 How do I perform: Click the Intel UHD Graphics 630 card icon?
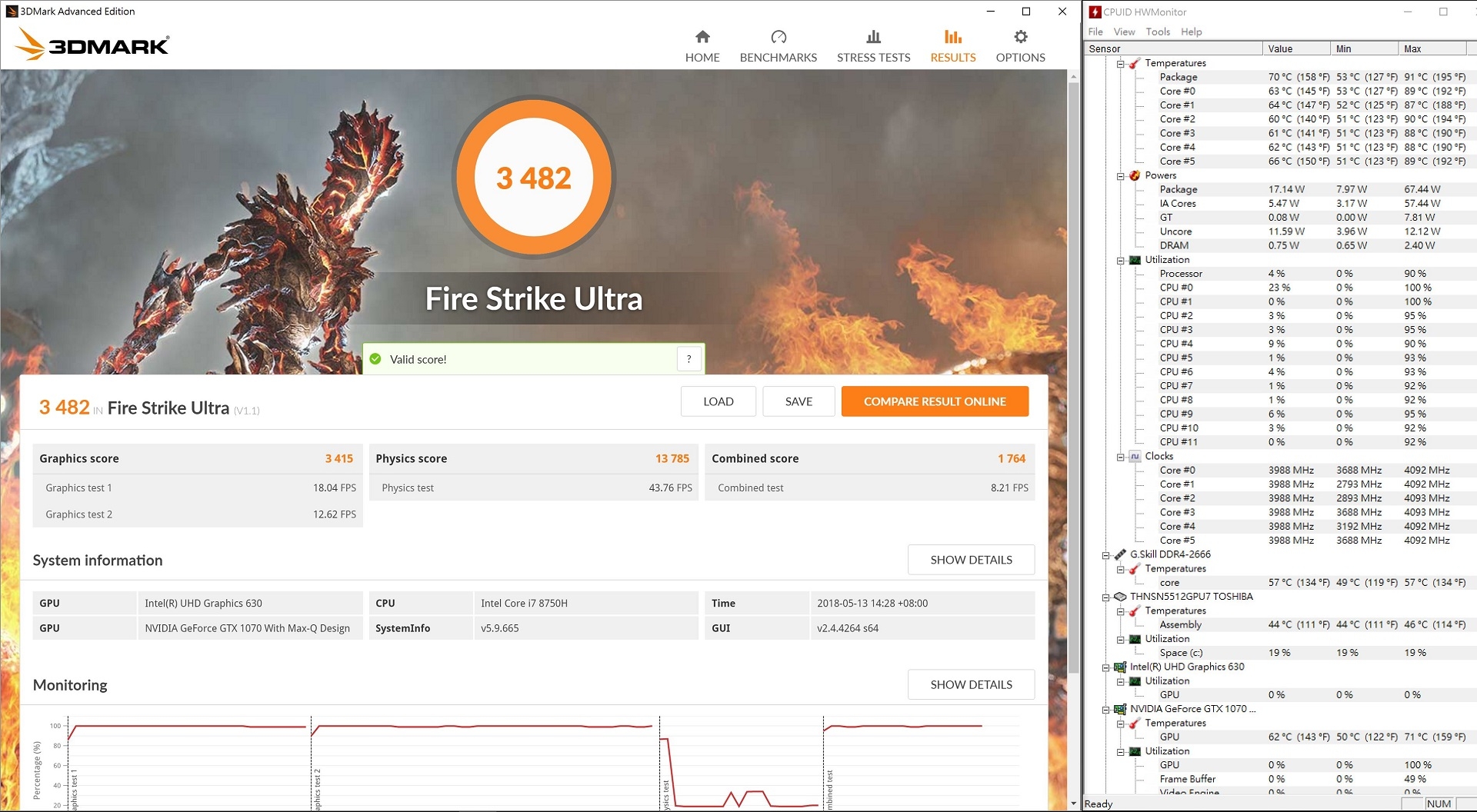coord(1120,667)
